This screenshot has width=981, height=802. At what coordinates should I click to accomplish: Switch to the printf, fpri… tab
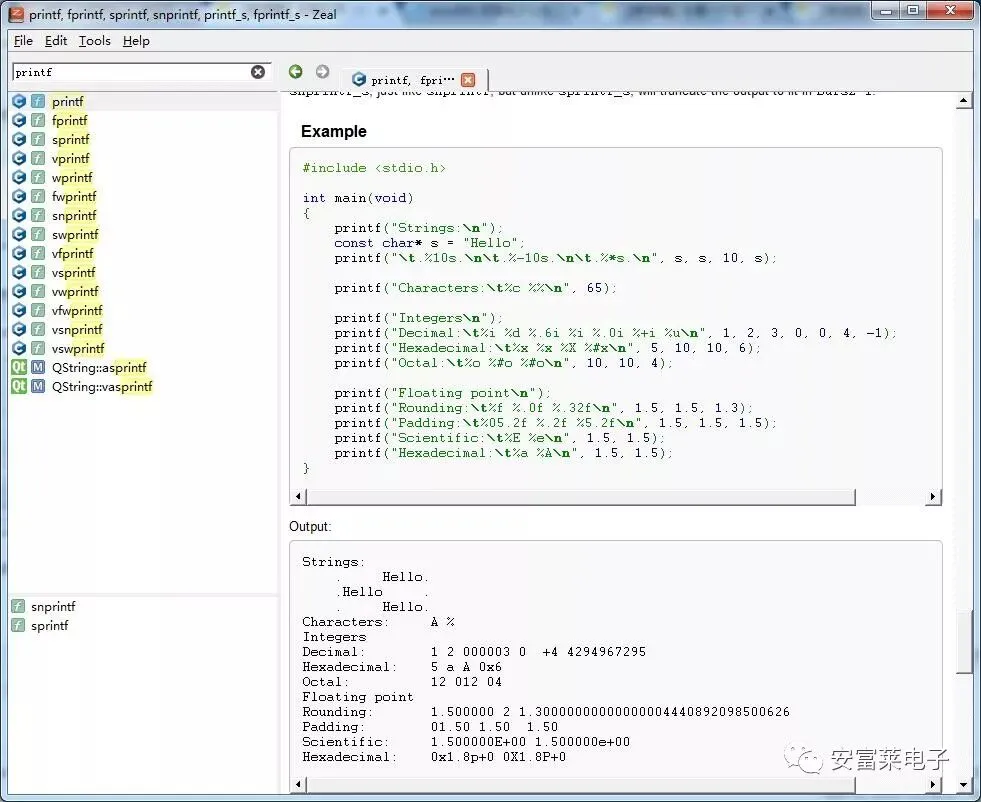(x=413, y=80)
